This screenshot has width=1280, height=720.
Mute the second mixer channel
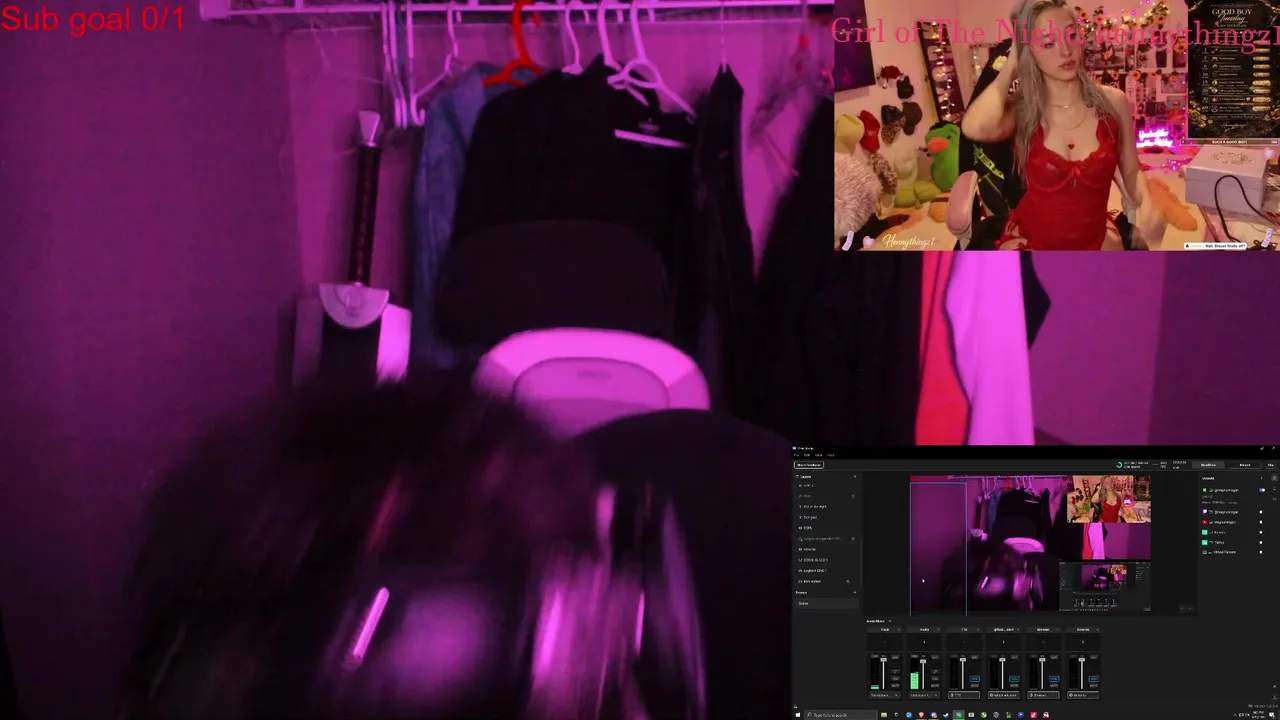[x=935, y=686]
